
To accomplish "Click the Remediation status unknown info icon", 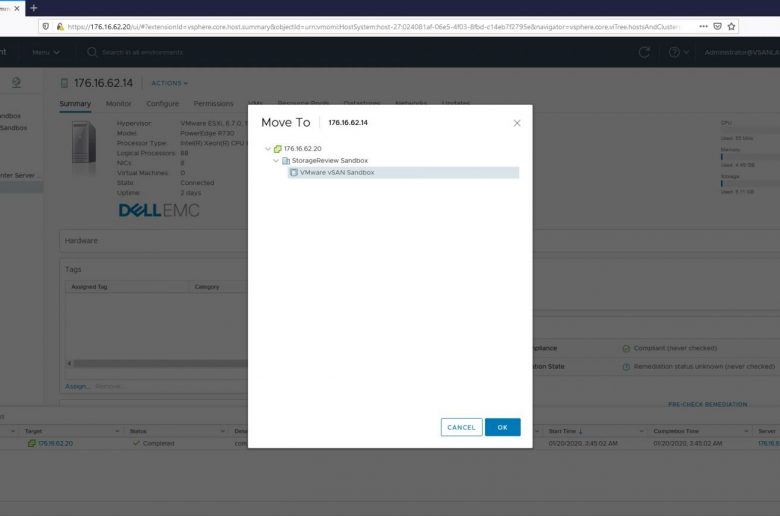I will click(x=626, y=367).
